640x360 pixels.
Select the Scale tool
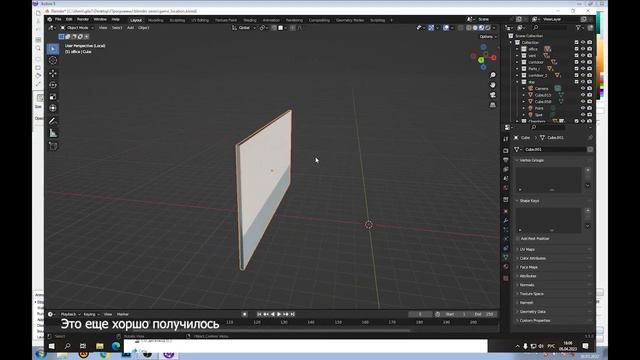point(53,97)
